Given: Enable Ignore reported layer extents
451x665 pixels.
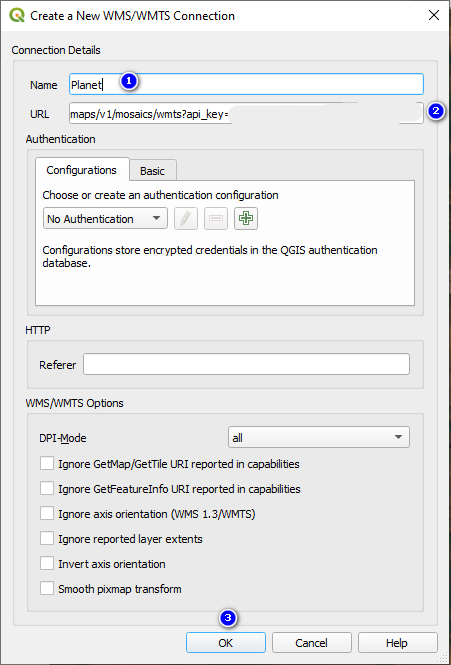Looking at the screenshot, I should pyautogui.click(x=47, y=539).
